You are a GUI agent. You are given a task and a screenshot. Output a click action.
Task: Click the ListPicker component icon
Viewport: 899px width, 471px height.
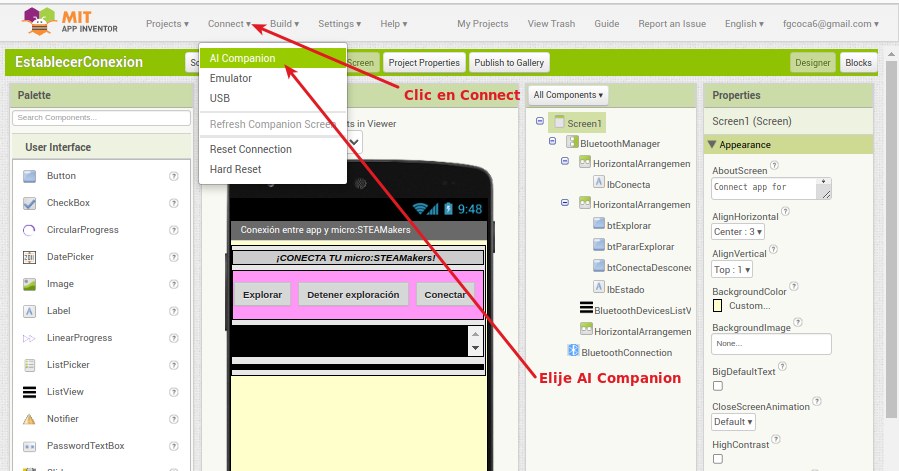(x=29, y=365)
